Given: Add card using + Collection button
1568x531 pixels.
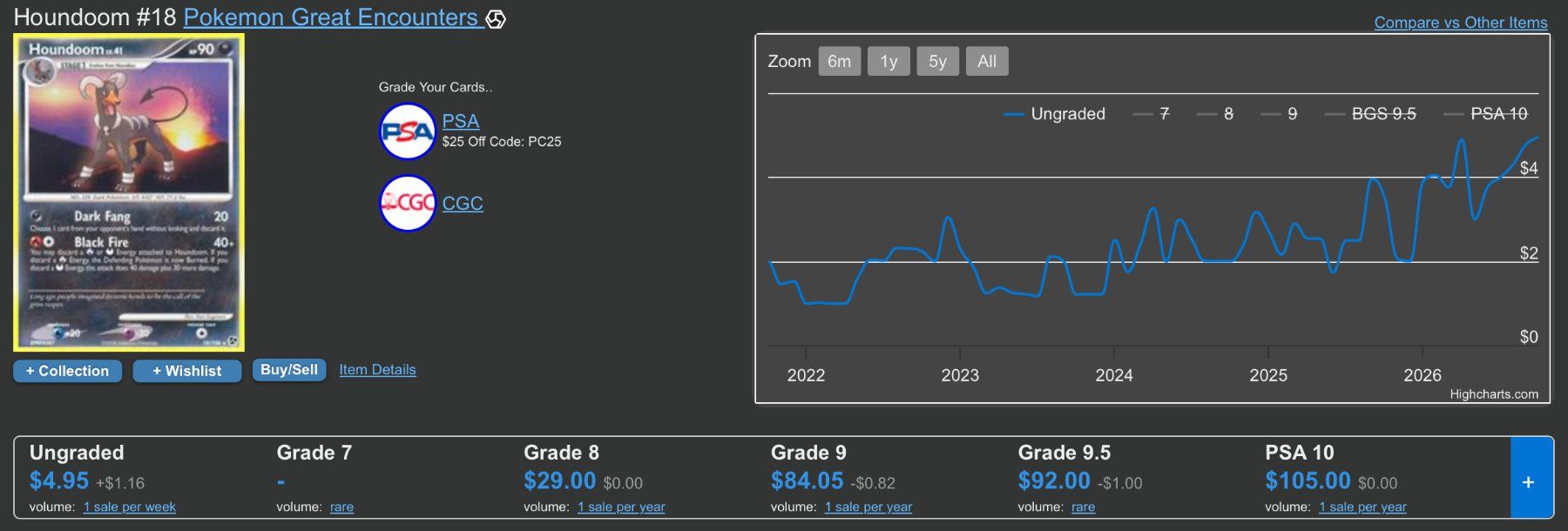Looking at the screenshot, I should click(67, 371).
